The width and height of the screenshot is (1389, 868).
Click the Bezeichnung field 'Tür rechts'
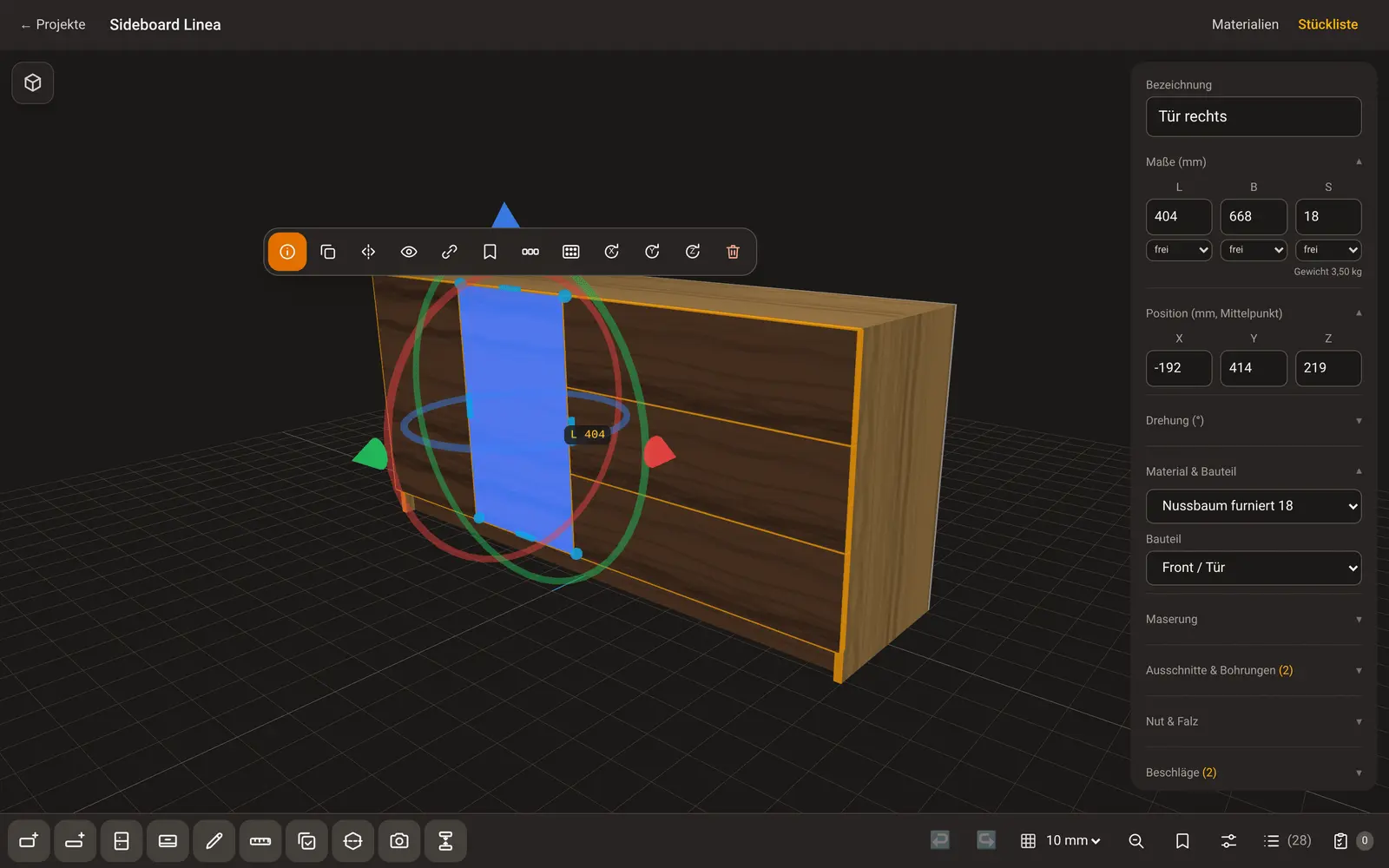[1254, 116]
